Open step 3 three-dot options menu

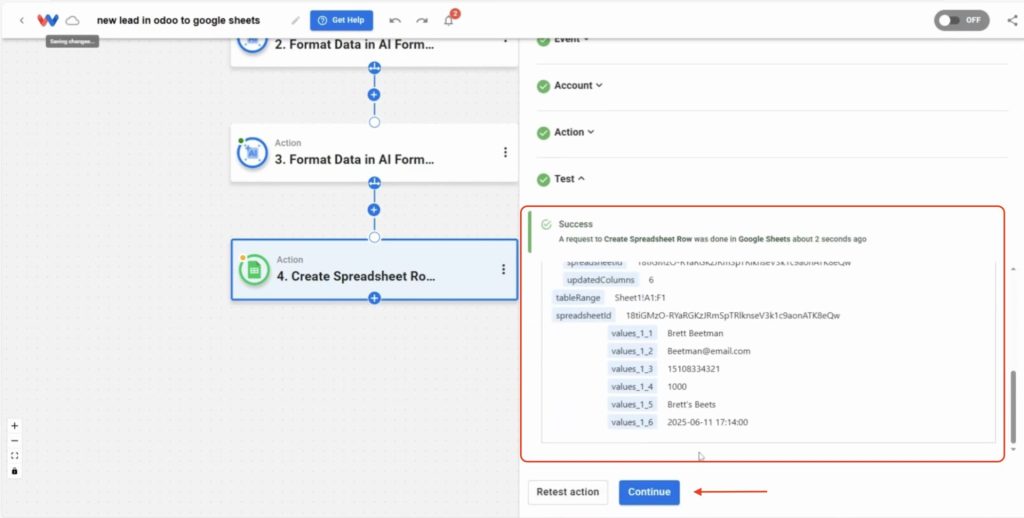click(505, 152)
